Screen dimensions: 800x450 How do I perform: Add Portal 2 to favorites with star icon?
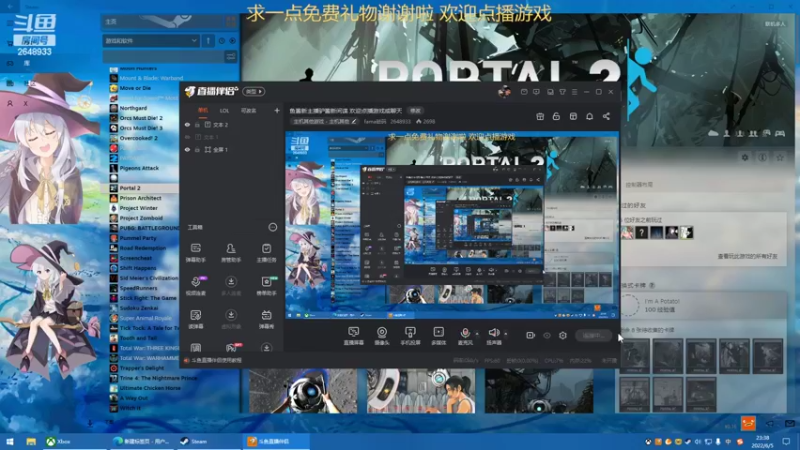780,158
